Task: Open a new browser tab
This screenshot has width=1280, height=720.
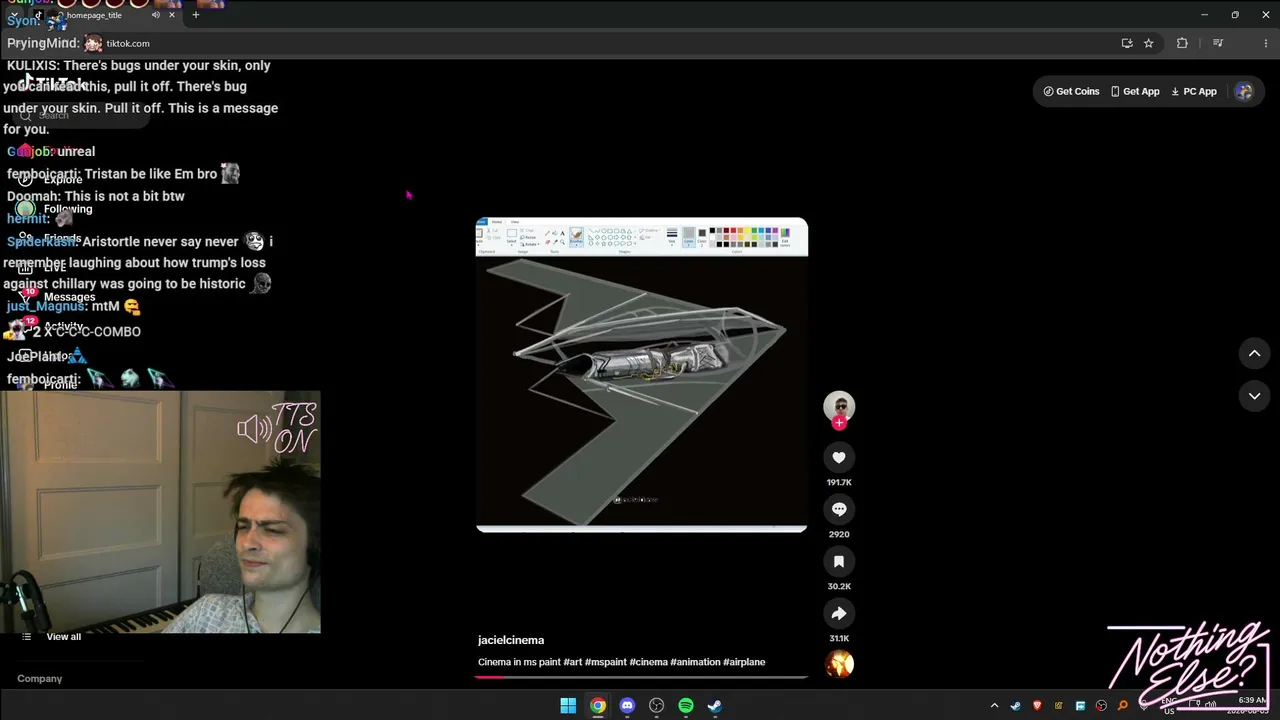Action: pos(196,15)
